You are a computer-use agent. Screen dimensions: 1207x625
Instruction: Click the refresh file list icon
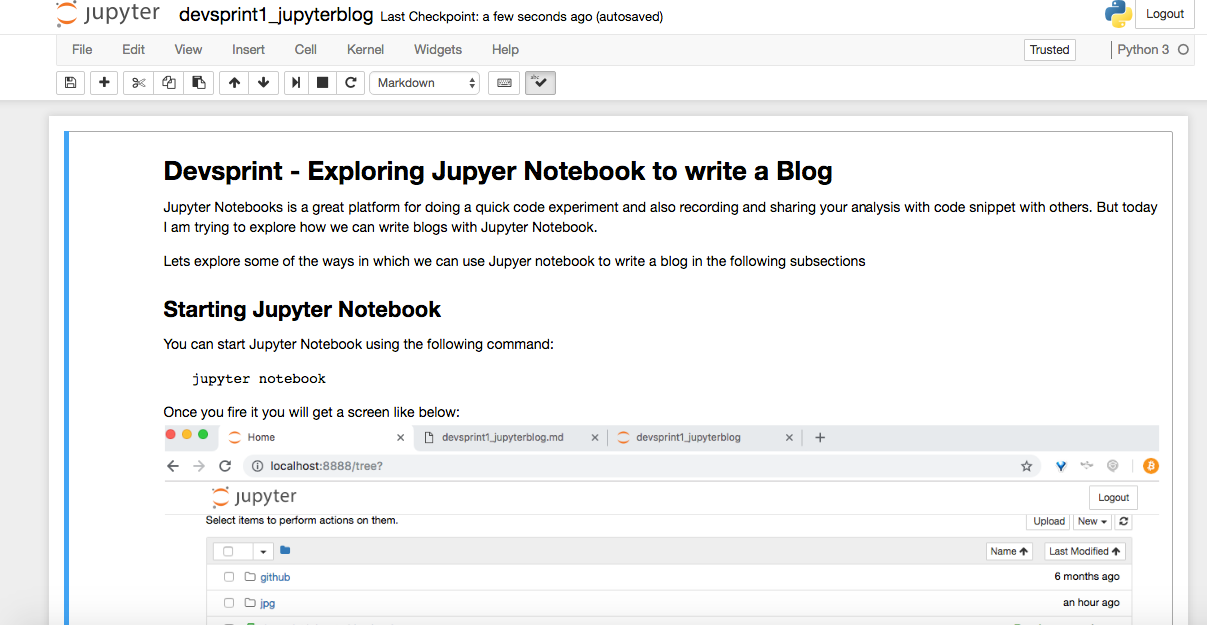(1124, 521)
